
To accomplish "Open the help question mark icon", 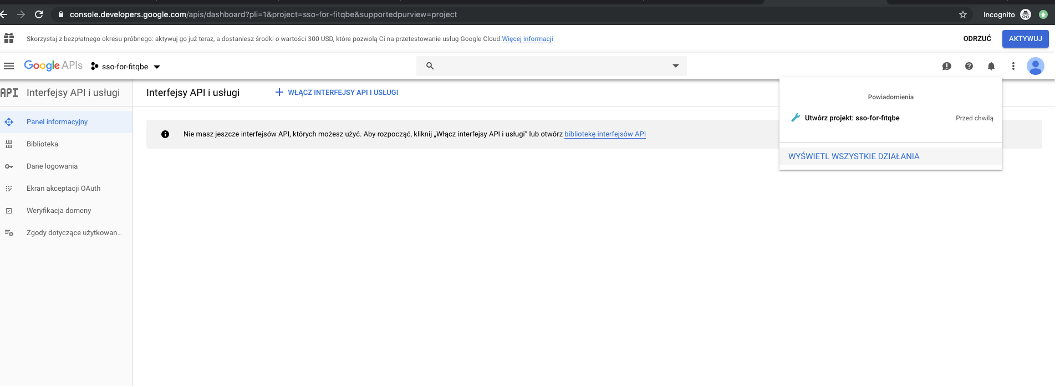I will coord(969,66).
